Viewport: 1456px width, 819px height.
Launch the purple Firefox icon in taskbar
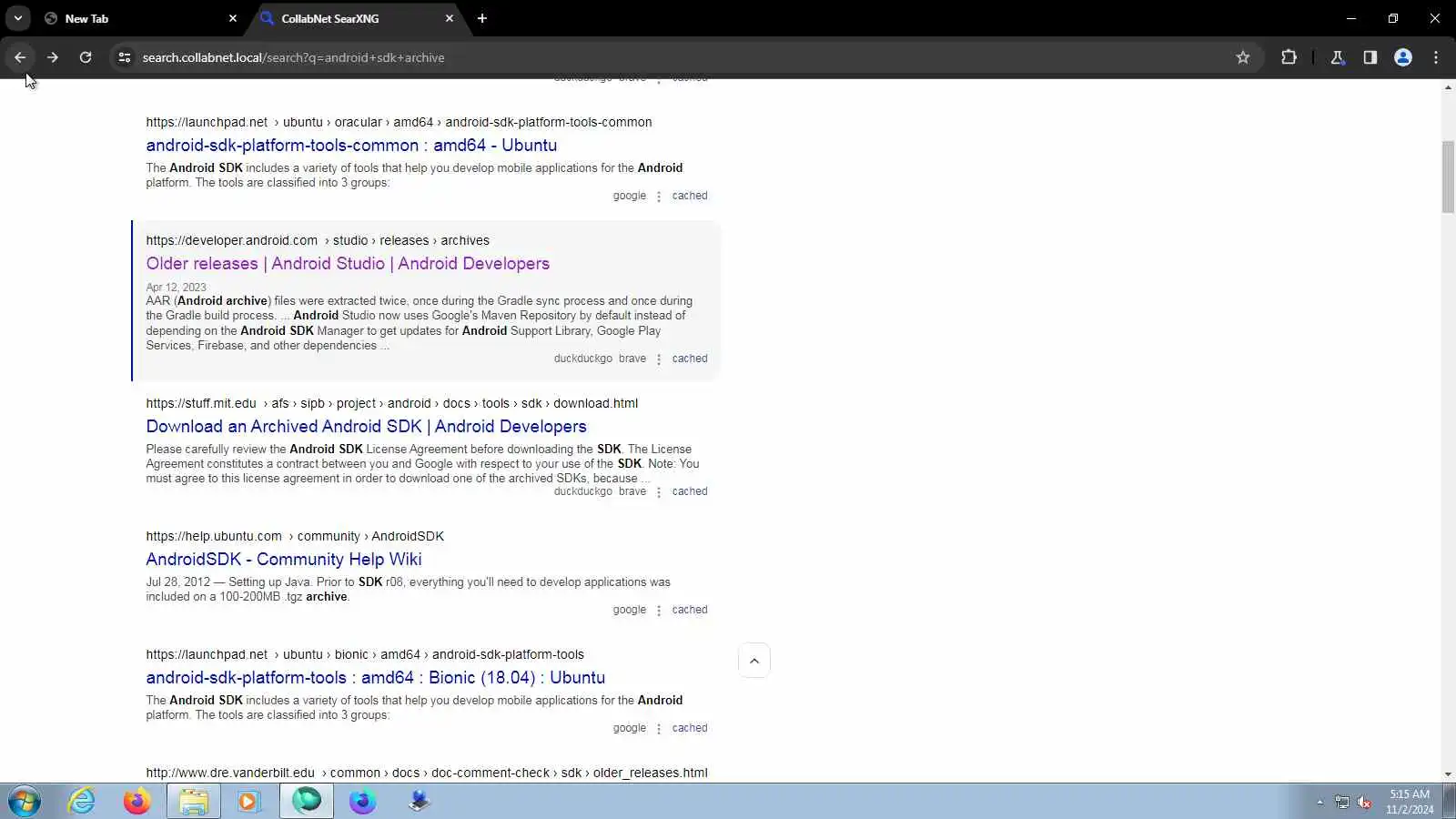pos(362,802)
